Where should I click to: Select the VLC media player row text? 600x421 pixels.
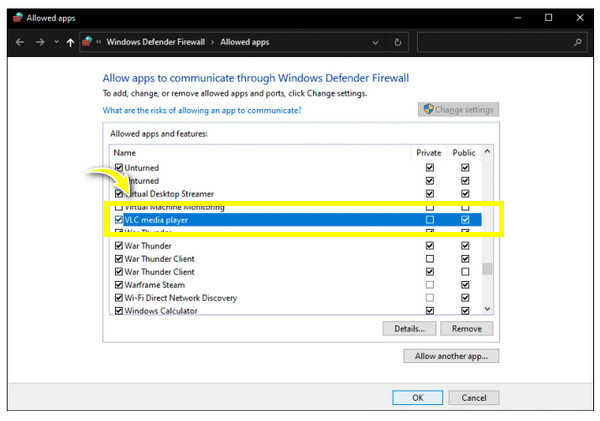(156, 220)
